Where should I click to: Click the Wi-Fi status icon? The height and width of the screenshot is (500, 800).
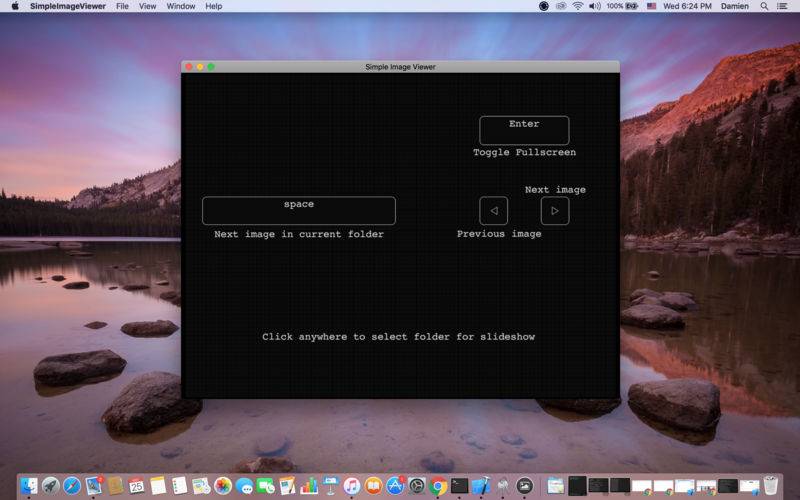[x=578, y=6]
